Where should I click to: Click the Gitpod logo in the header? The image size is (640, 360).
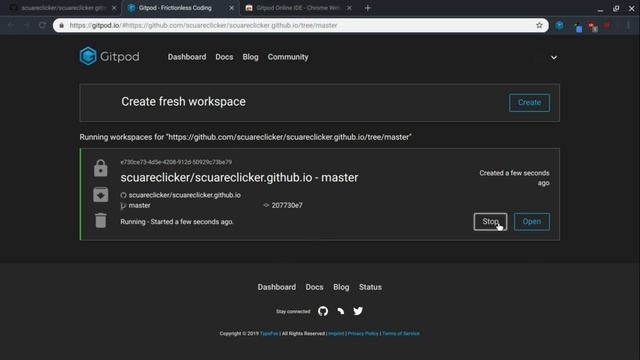pos(109,56)
